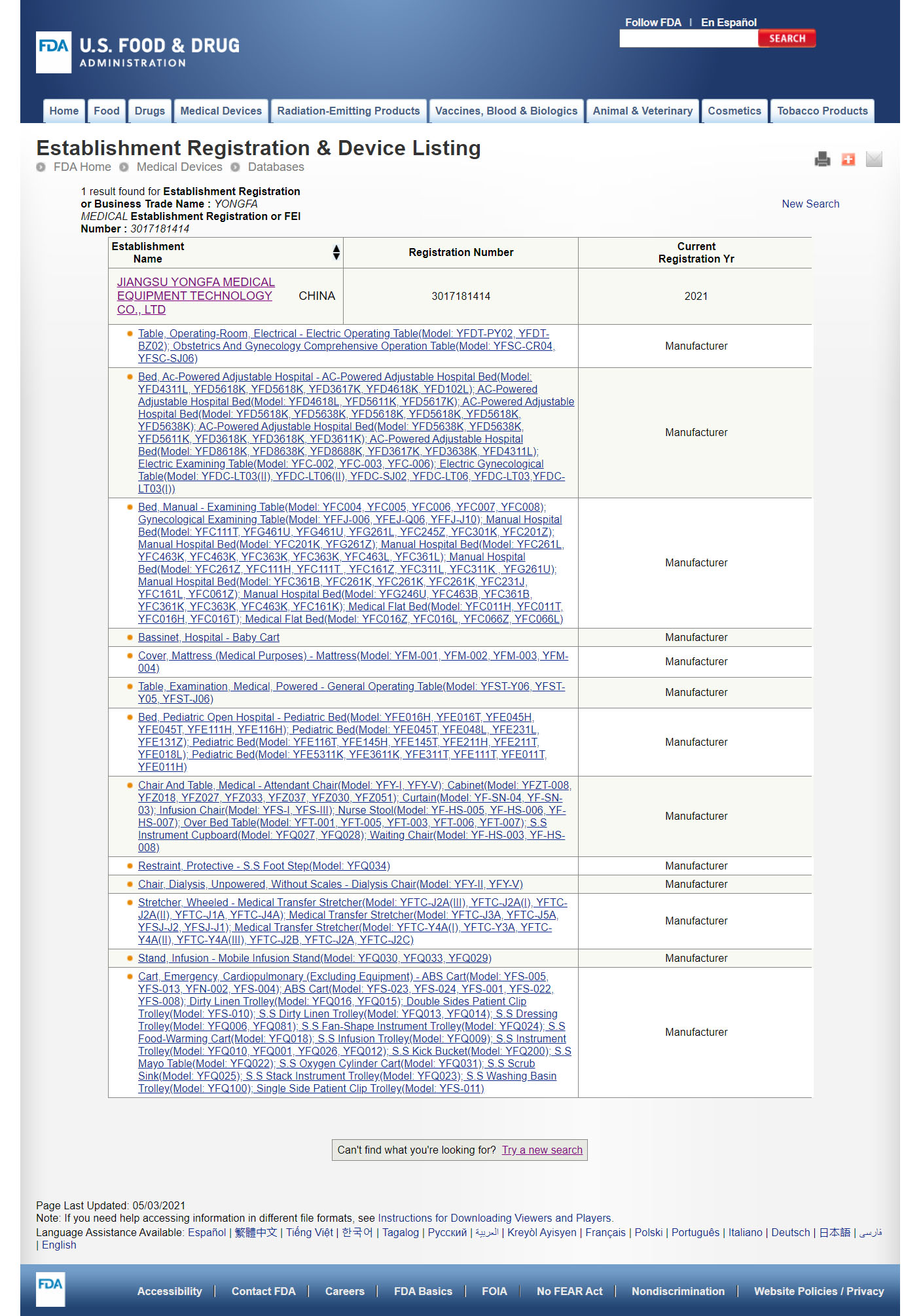Open Bed, Manual Examining Table listing
The height and width of the screenshot is (1316, 921).
tap(351, 563)
